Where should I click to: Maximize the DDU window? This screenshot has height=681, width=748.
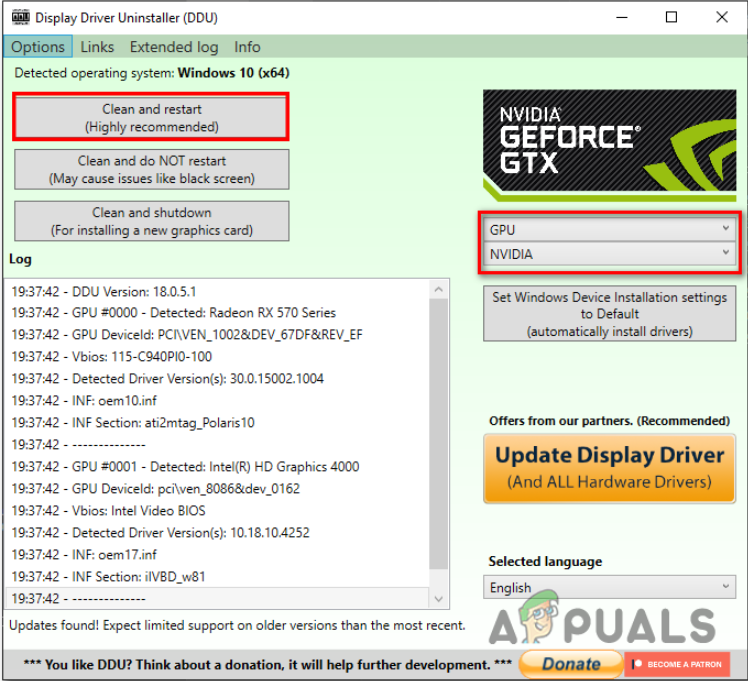(671, 18)
